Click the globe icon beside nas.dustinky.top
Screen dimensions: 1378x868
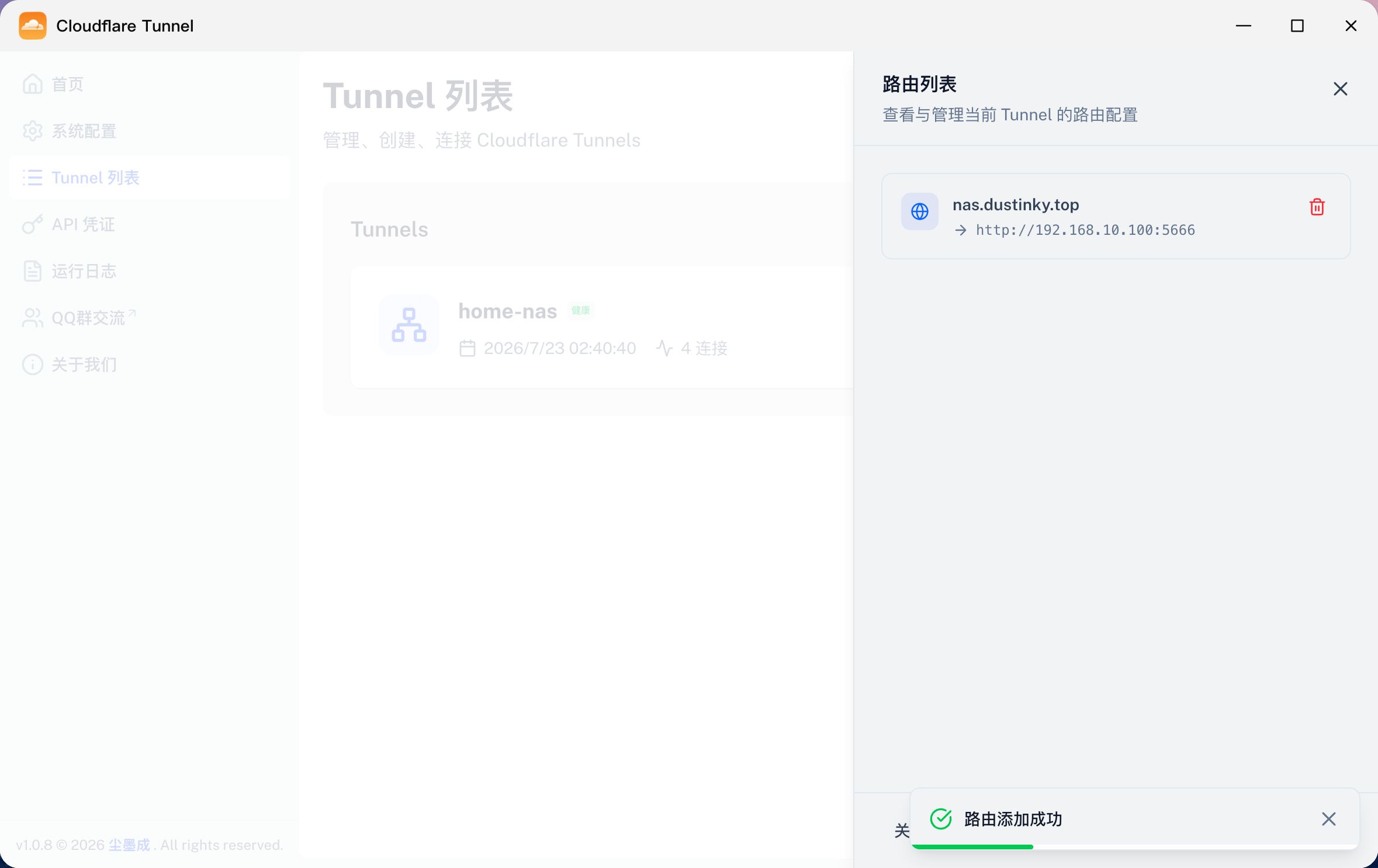pos(920,211)
